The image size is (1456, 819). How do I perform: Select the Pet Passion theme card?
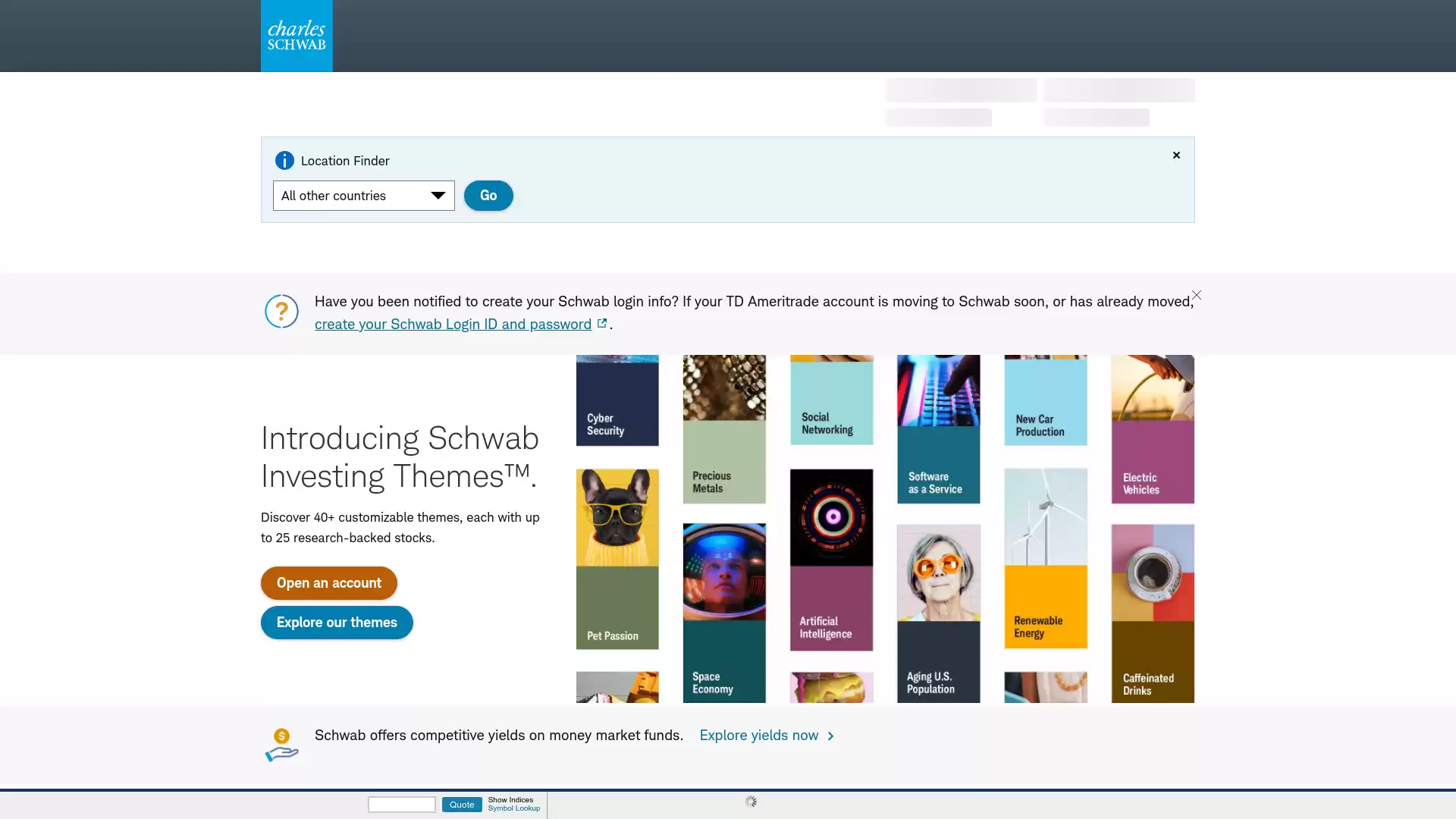pos(617,559)
